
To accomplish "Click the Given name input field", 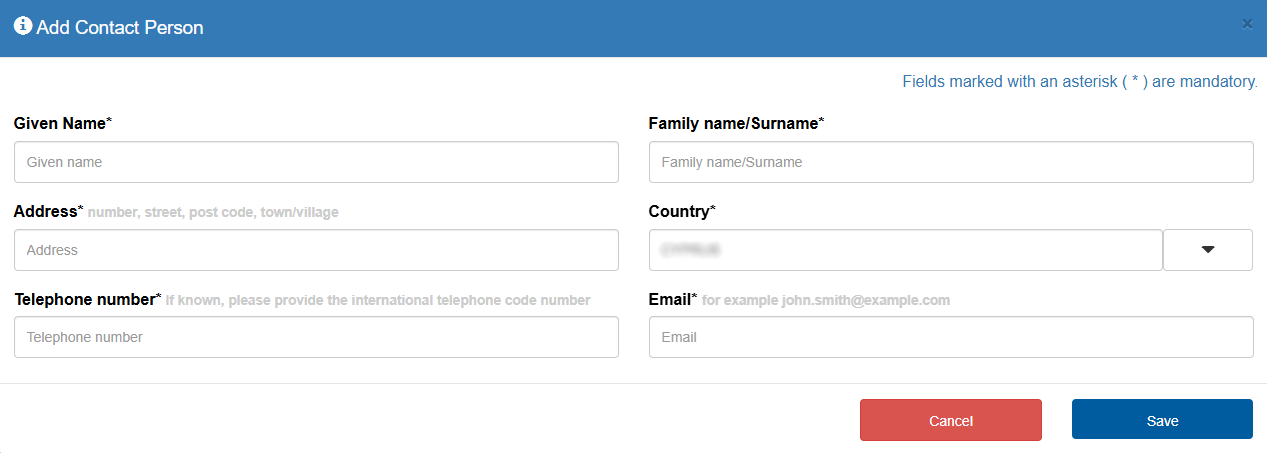I will click(316, 162).
